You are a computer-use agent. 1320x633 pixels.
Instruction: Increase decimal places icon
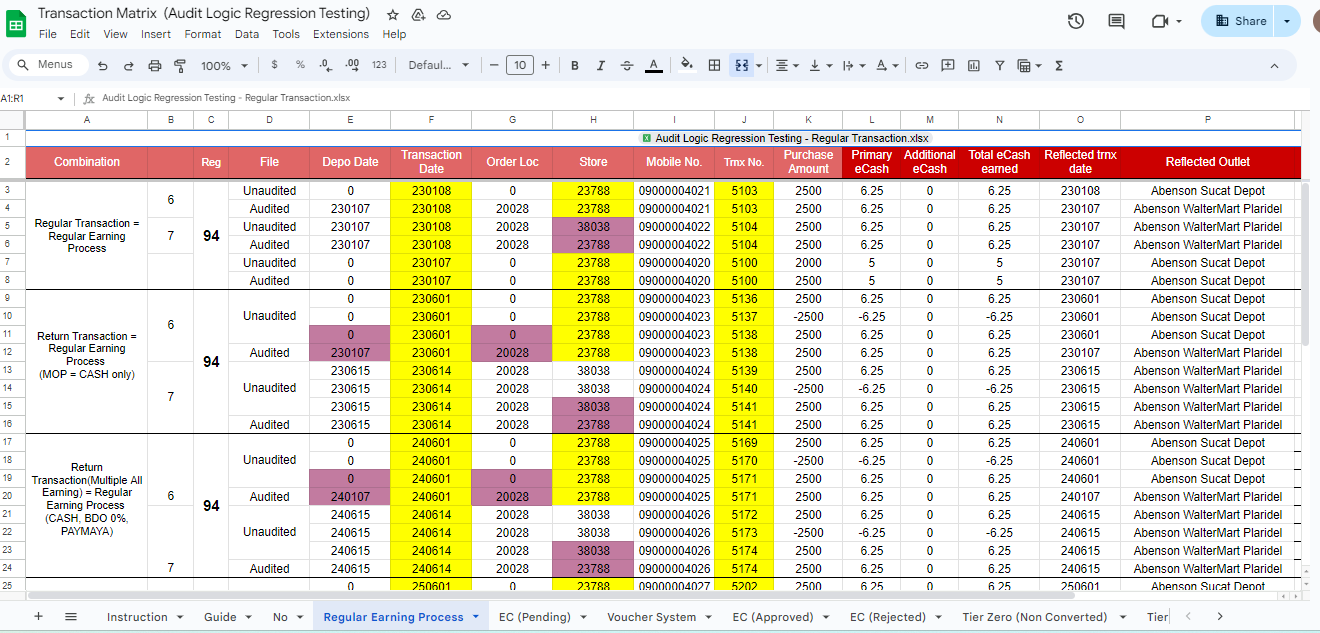click(x=352, y=65)
